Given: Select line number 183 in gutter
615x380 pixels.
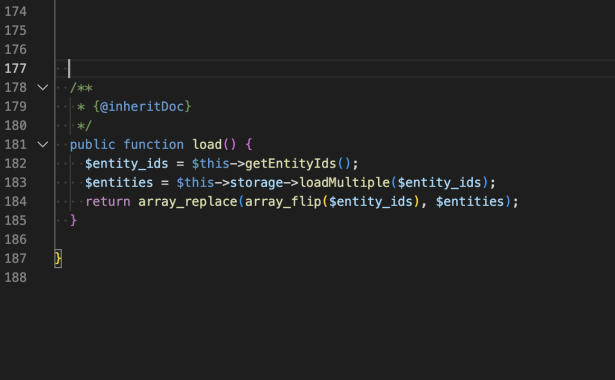Looking at the screenshot, I should coord(16,183).
